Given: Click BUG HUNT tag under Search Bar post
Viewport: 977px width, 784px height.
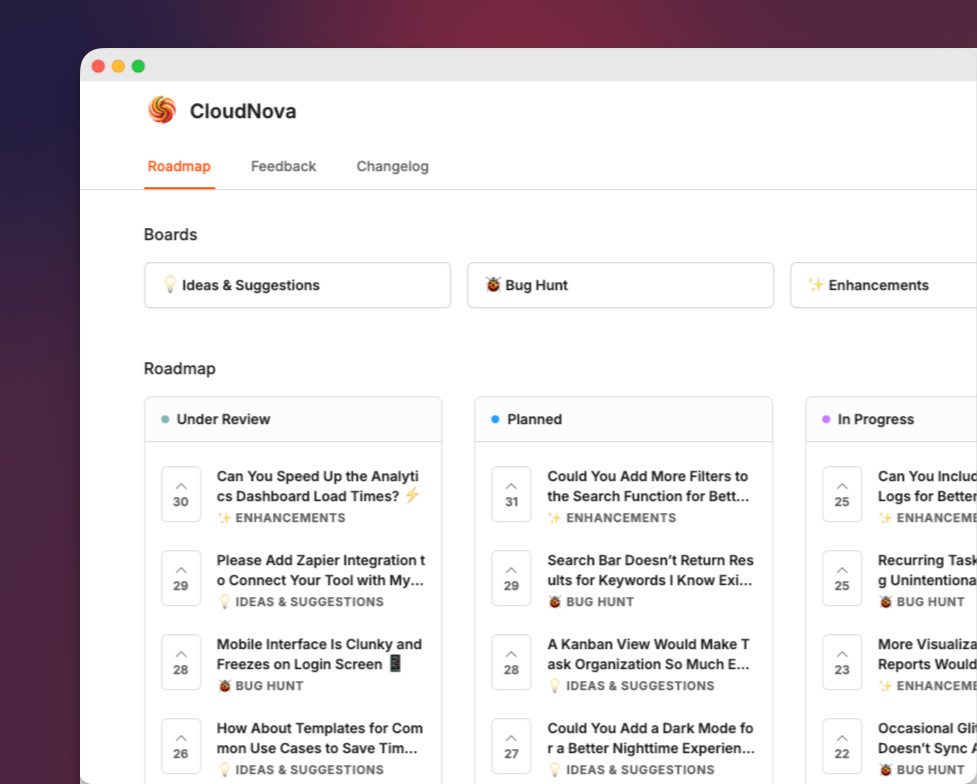Looking at the screenshot, I should click(591, 602).
